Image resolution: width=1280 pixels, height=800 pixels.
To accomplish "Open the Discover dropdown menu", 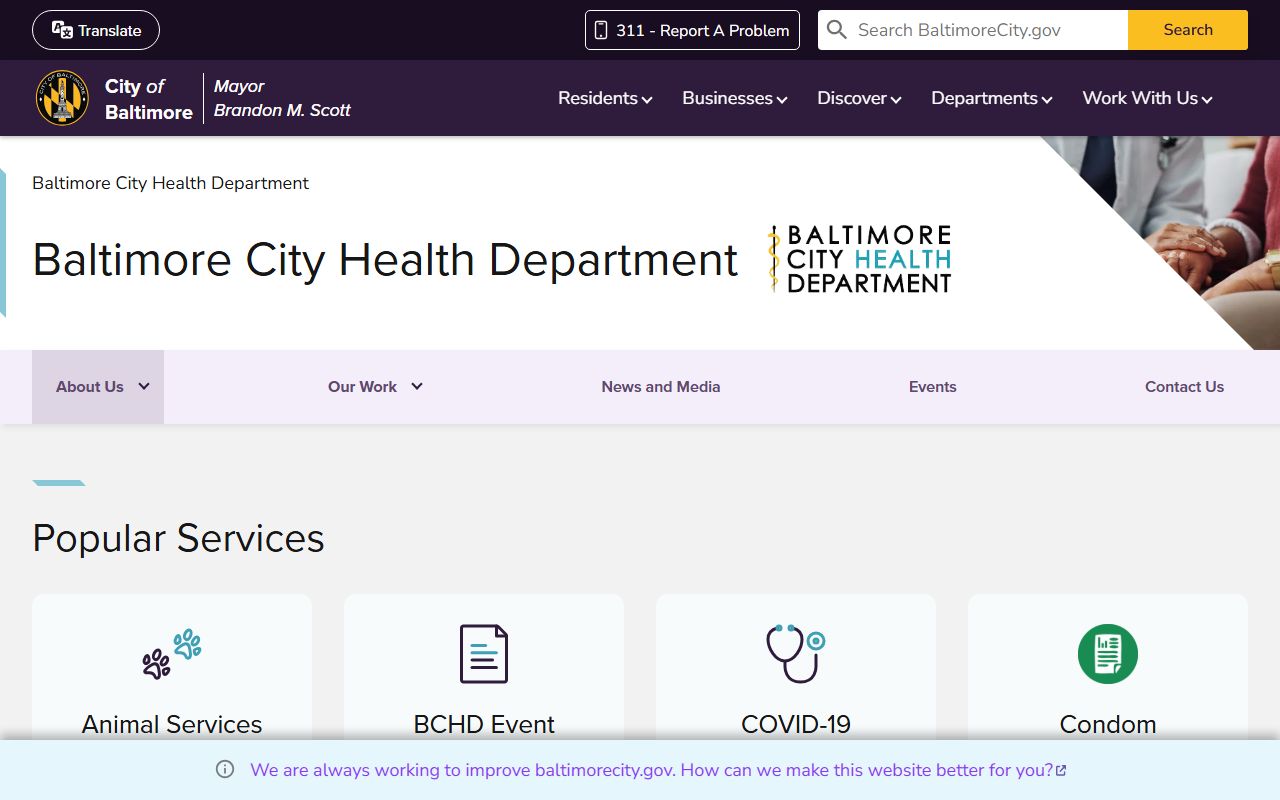I will click(859, 98).
